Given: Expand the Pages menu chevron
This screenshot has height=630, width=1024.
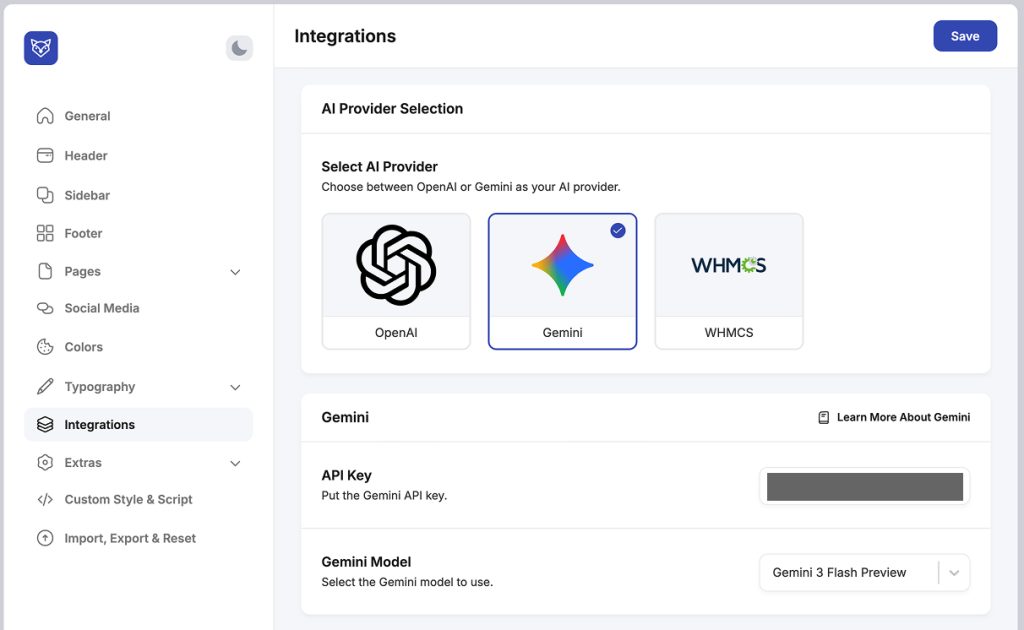Looking at the screenshot, I should pyautogui.click(x=236, y=272).
